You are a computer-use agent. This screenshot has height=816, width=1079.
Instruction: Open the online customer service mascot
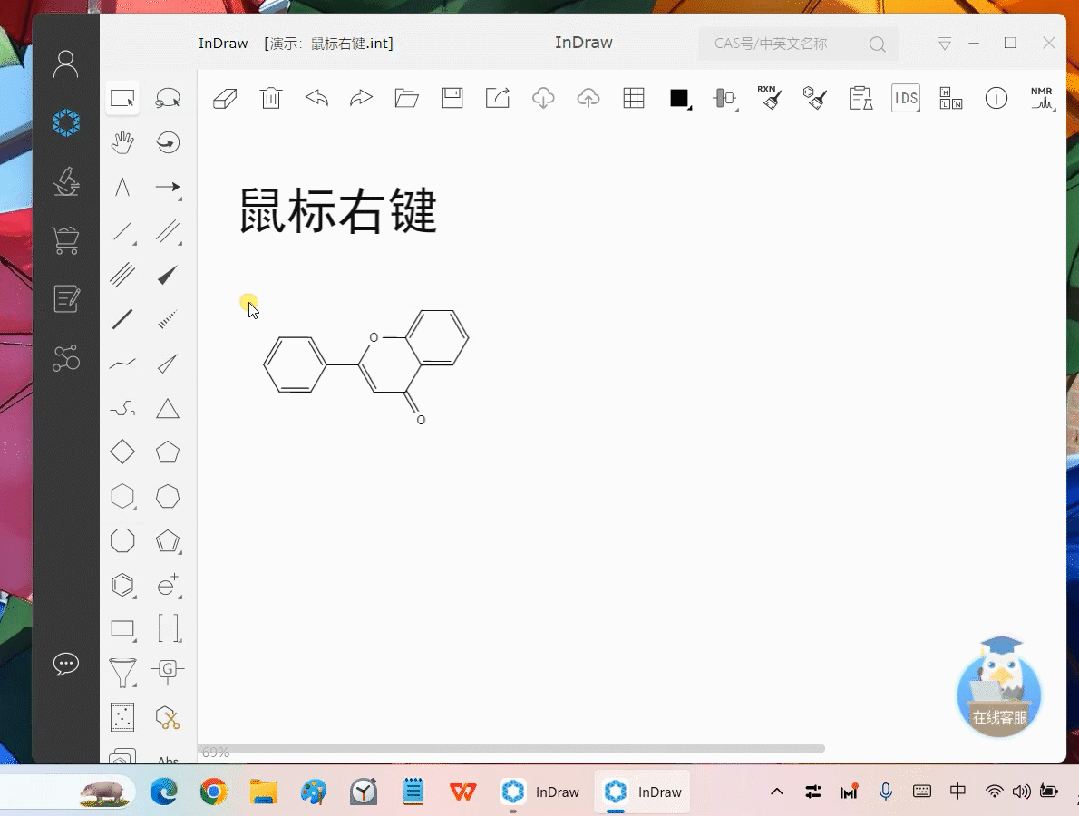coord(1000,687)
